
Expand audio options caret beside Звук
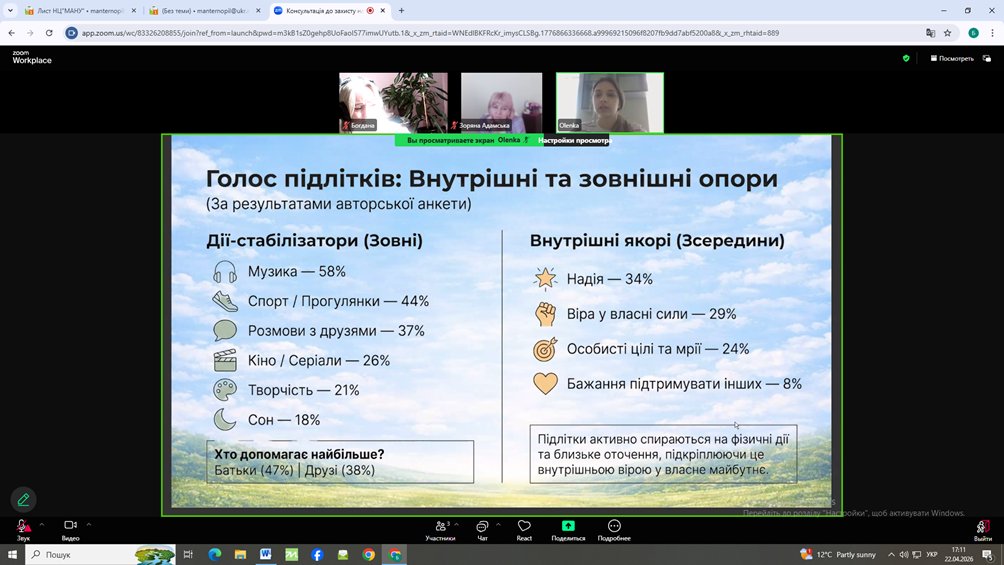point(42,525)
